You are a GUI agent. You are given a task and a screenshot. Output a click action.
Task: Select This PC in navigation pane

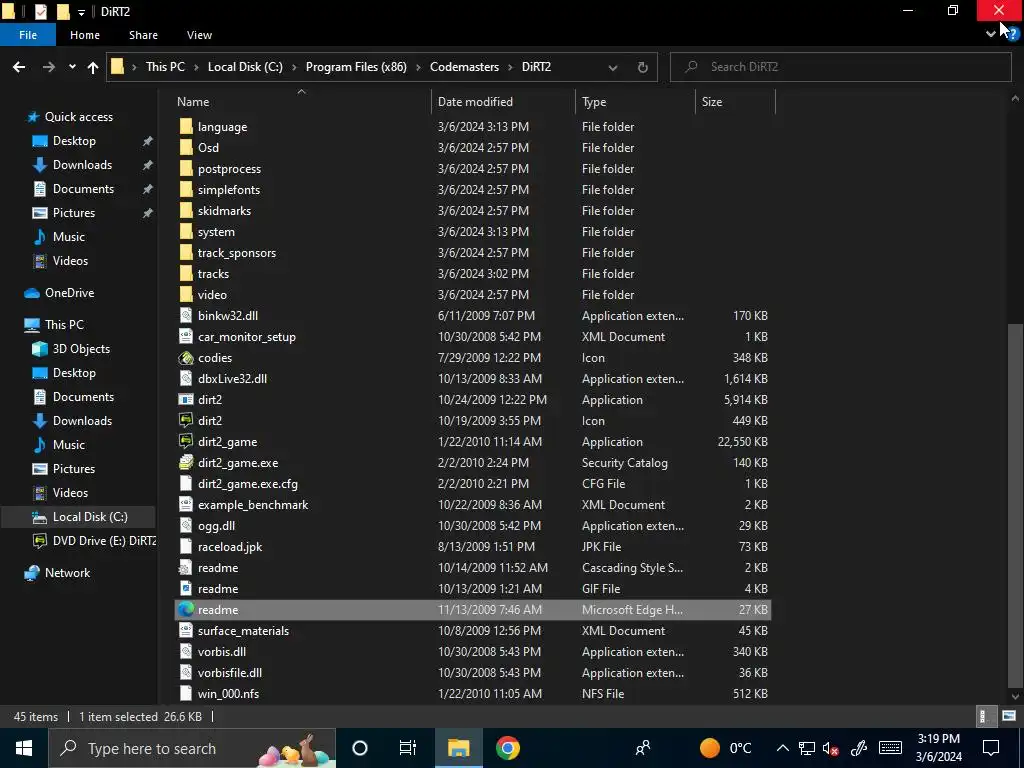tap(64, 325)
